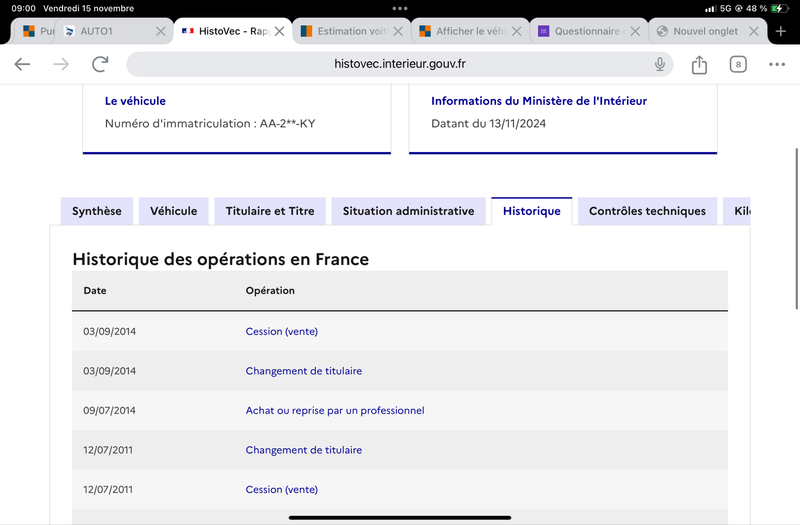Image resolution: width=800 pixels, height=525 pixels.
Task: Open the Situation administrative tab
Action: point(408,211)
